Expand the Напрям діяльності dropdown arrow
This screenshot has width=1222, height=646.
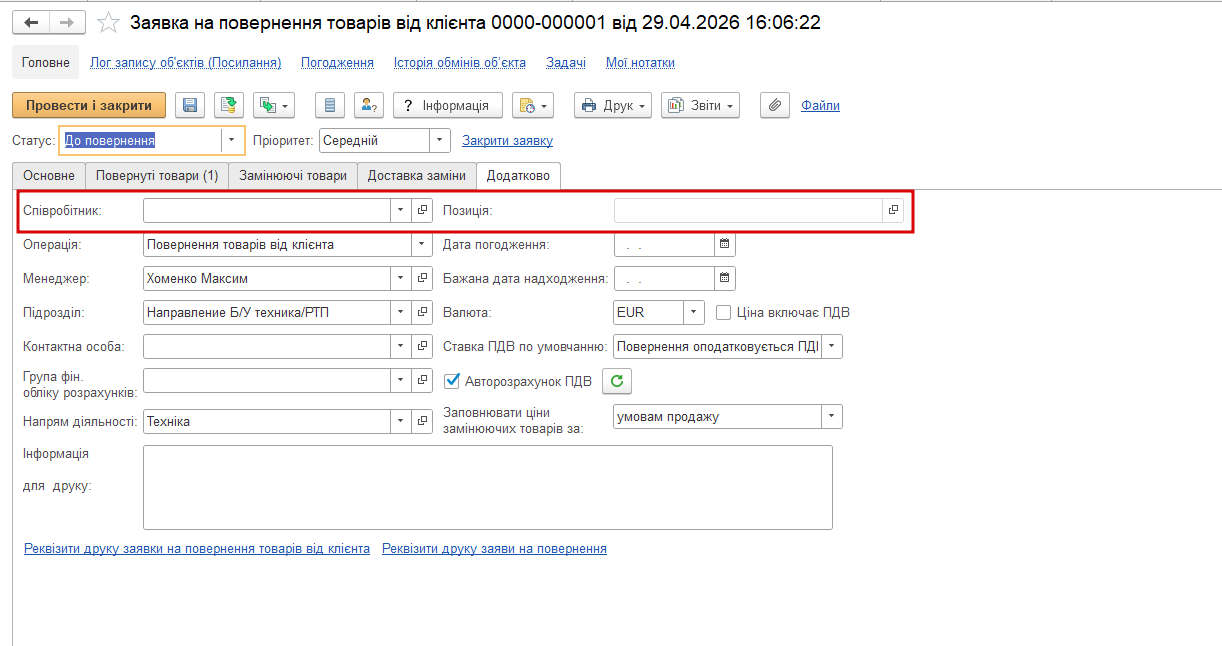pyautogui.click(x=400, y=422)
